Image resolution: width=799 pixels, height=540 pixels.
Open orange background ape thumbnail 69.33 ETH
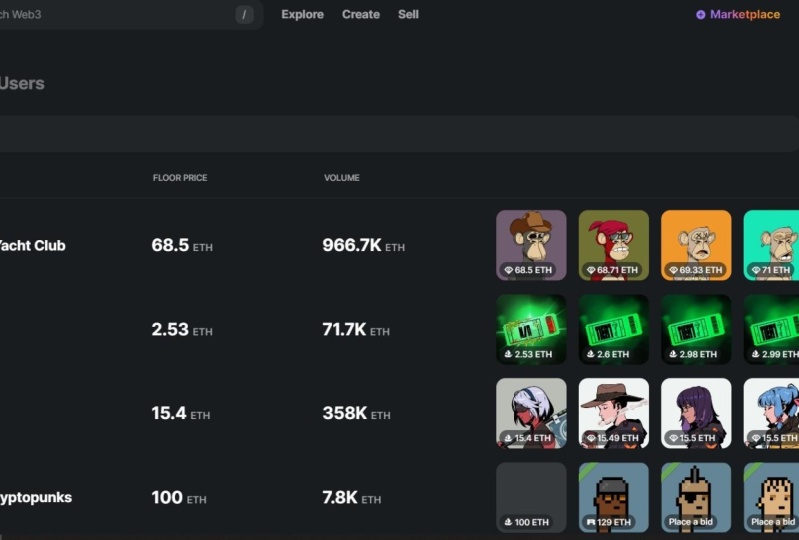[x=696, y=245]
